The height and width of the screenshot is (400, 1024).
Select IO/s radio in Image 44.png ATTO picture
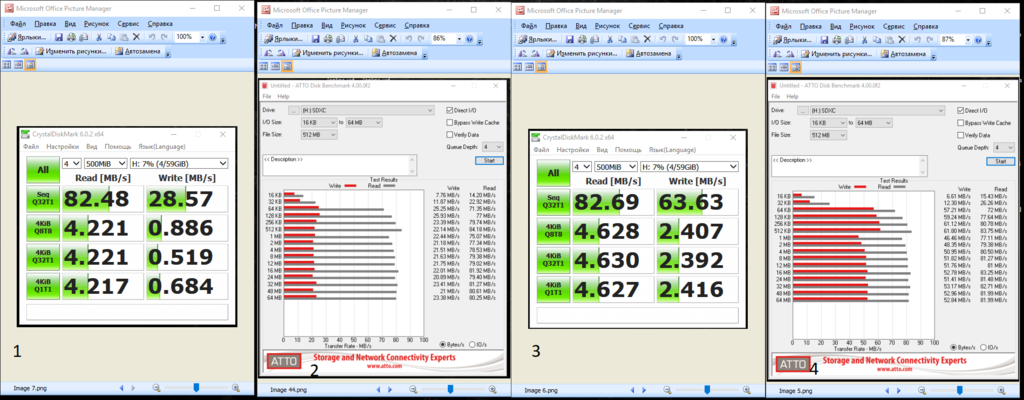[472, 344]
